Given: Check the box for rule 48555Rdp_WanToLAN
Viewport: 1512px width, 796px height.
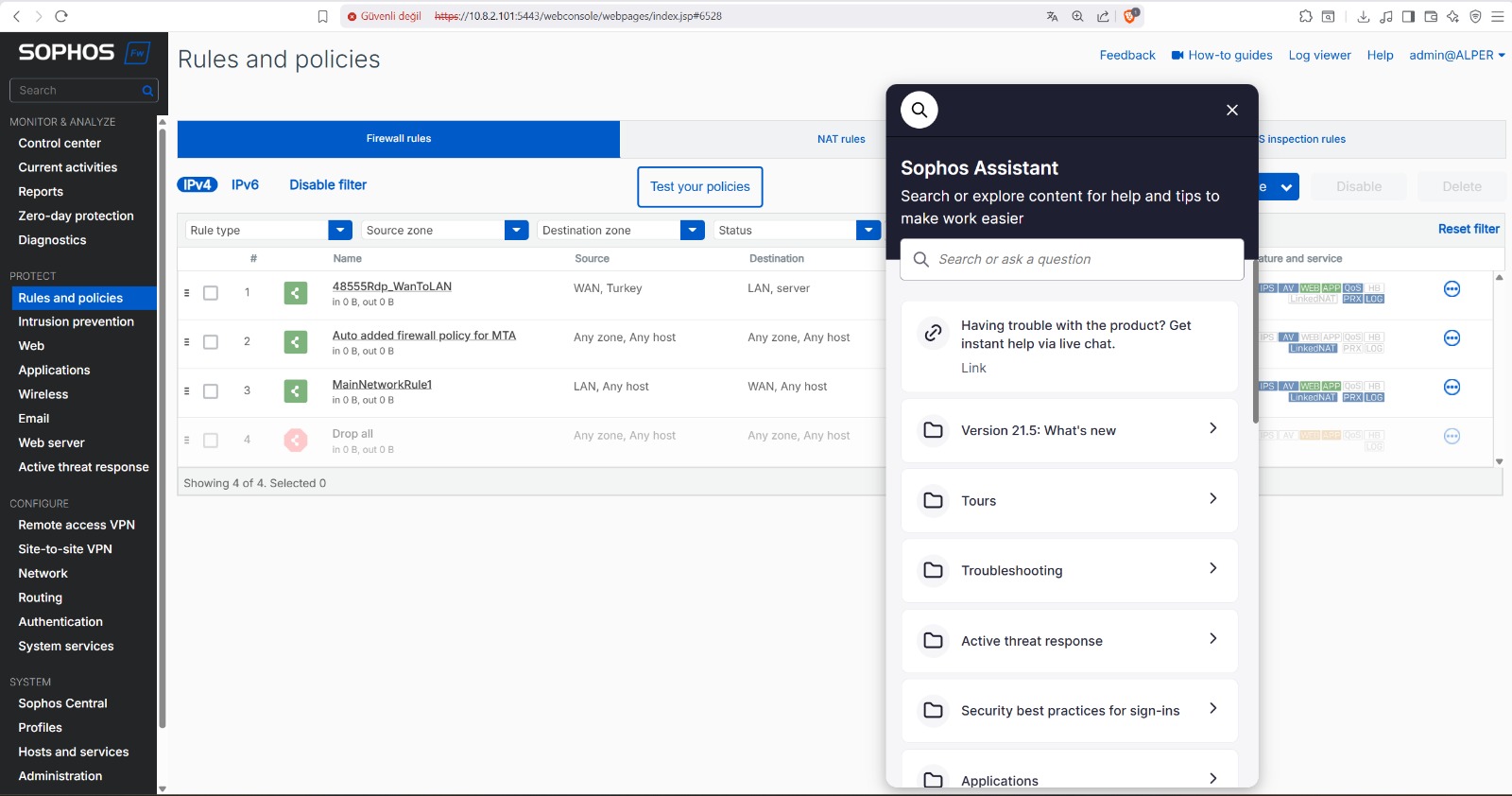Looking at the screenshot, I should [211, 293].
